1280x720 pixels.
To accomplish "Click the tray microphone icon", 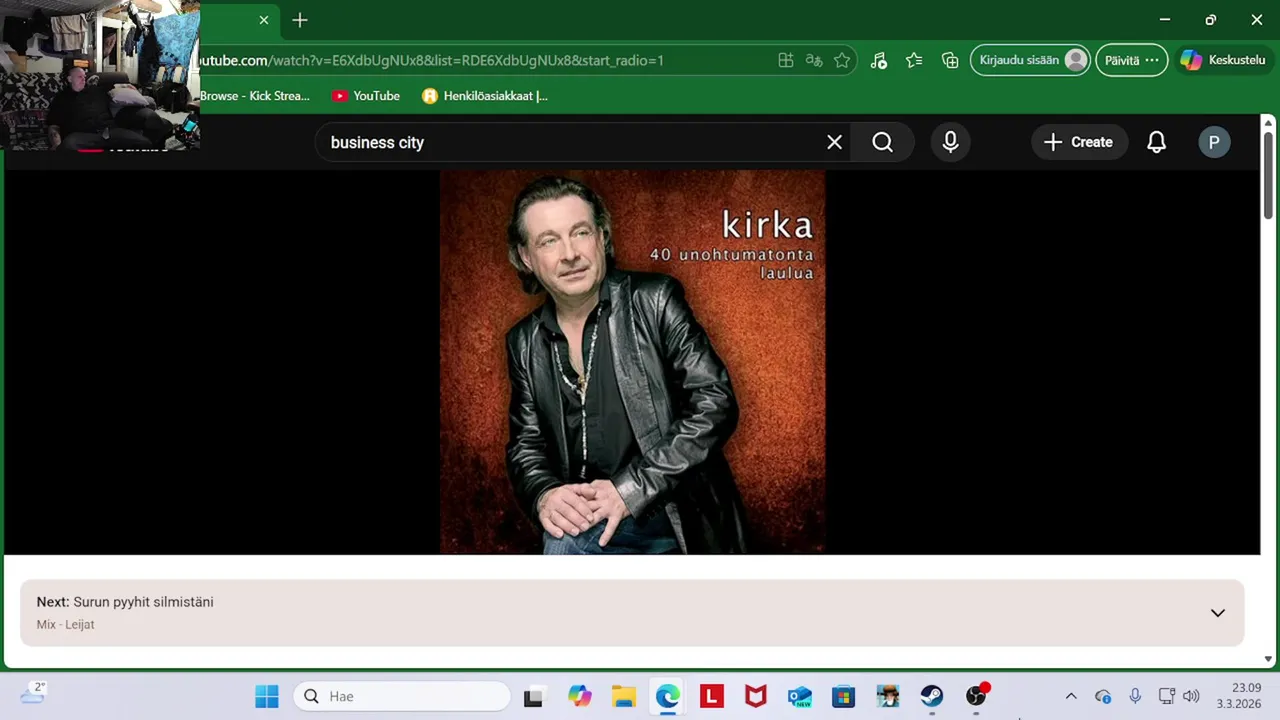I will 1135,696.
